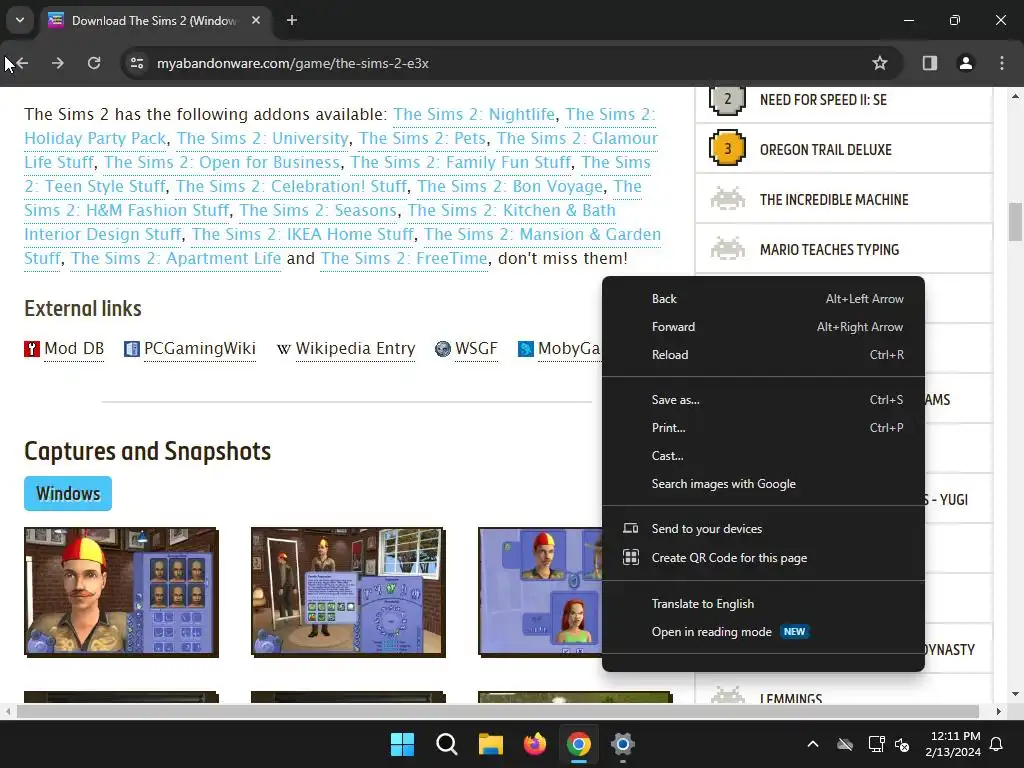Select Print... in context menu

pos(763,428)
